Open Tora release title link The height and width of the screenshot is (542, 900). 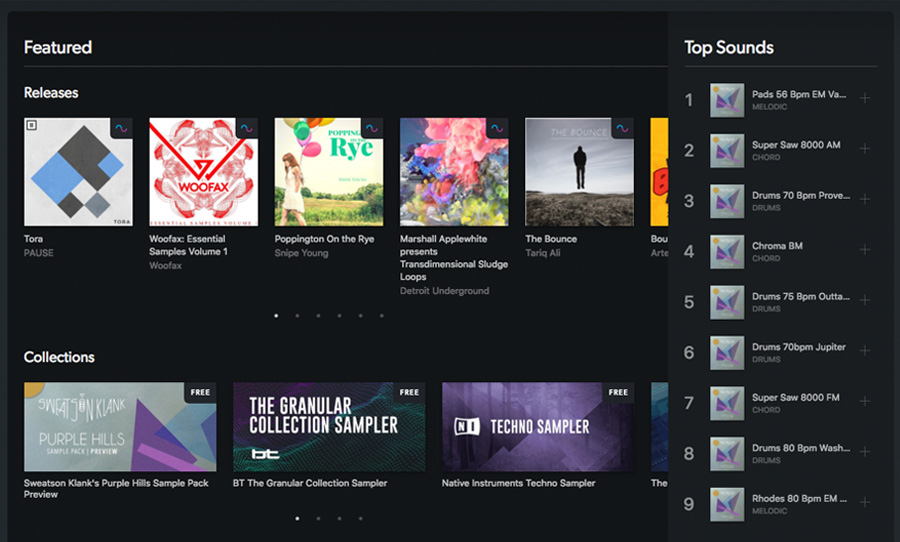(x=33, y=239)
